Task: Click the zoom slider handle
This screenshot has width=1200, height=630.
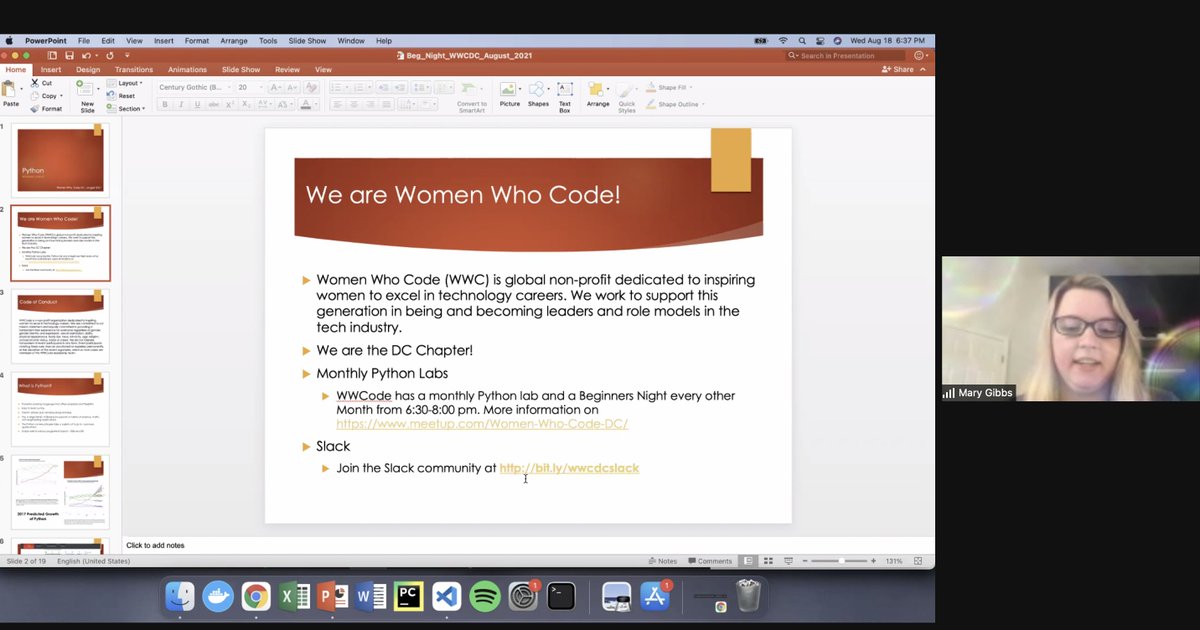Action: coord(842,561)
